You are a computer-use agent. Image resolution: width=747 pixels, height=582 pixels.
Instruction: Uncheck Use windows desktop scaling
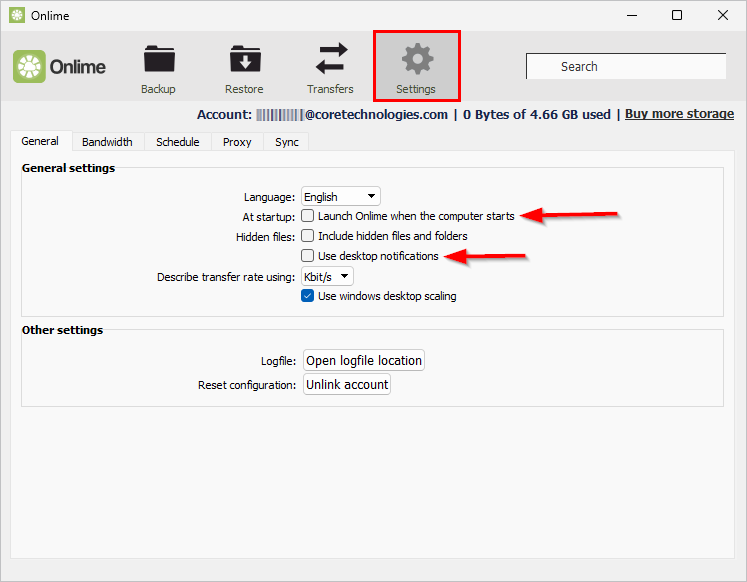point(307,296)
